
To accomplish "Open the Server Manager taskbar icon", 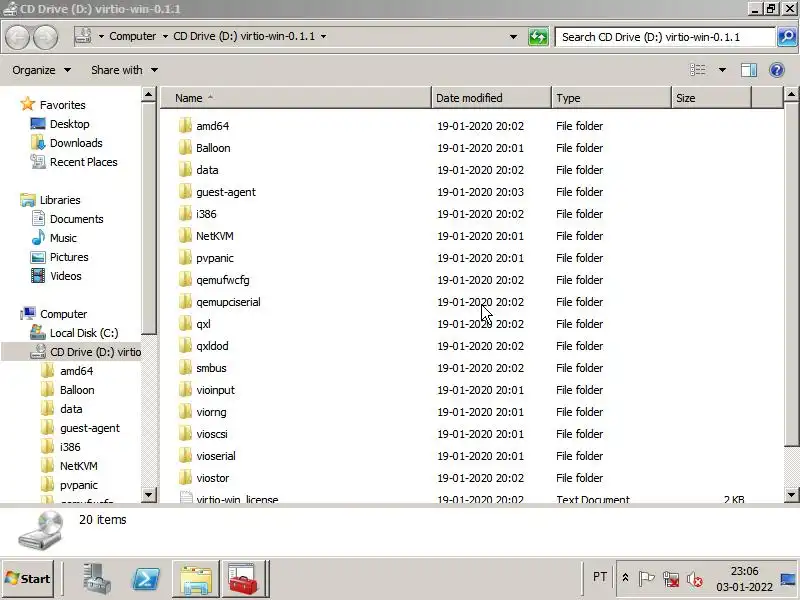I will 96,579.
